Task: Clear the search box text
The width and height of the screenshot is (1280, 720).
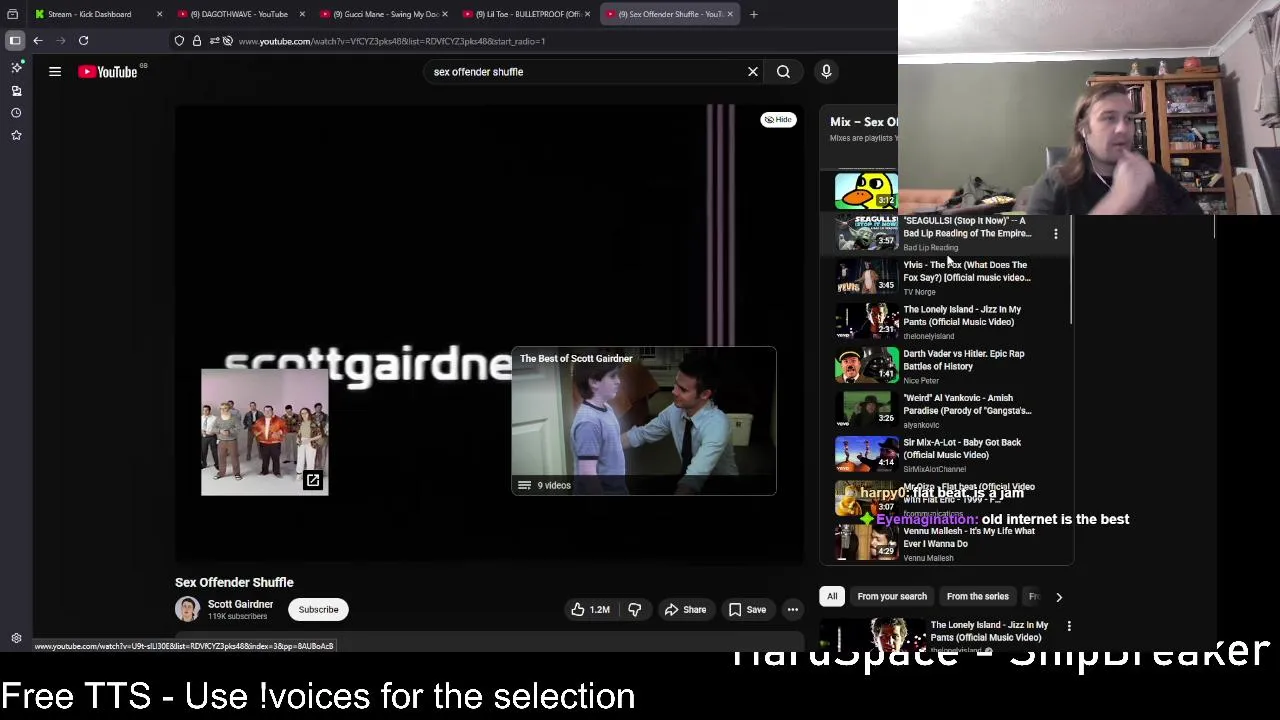Action: click(x=753, y=72)
